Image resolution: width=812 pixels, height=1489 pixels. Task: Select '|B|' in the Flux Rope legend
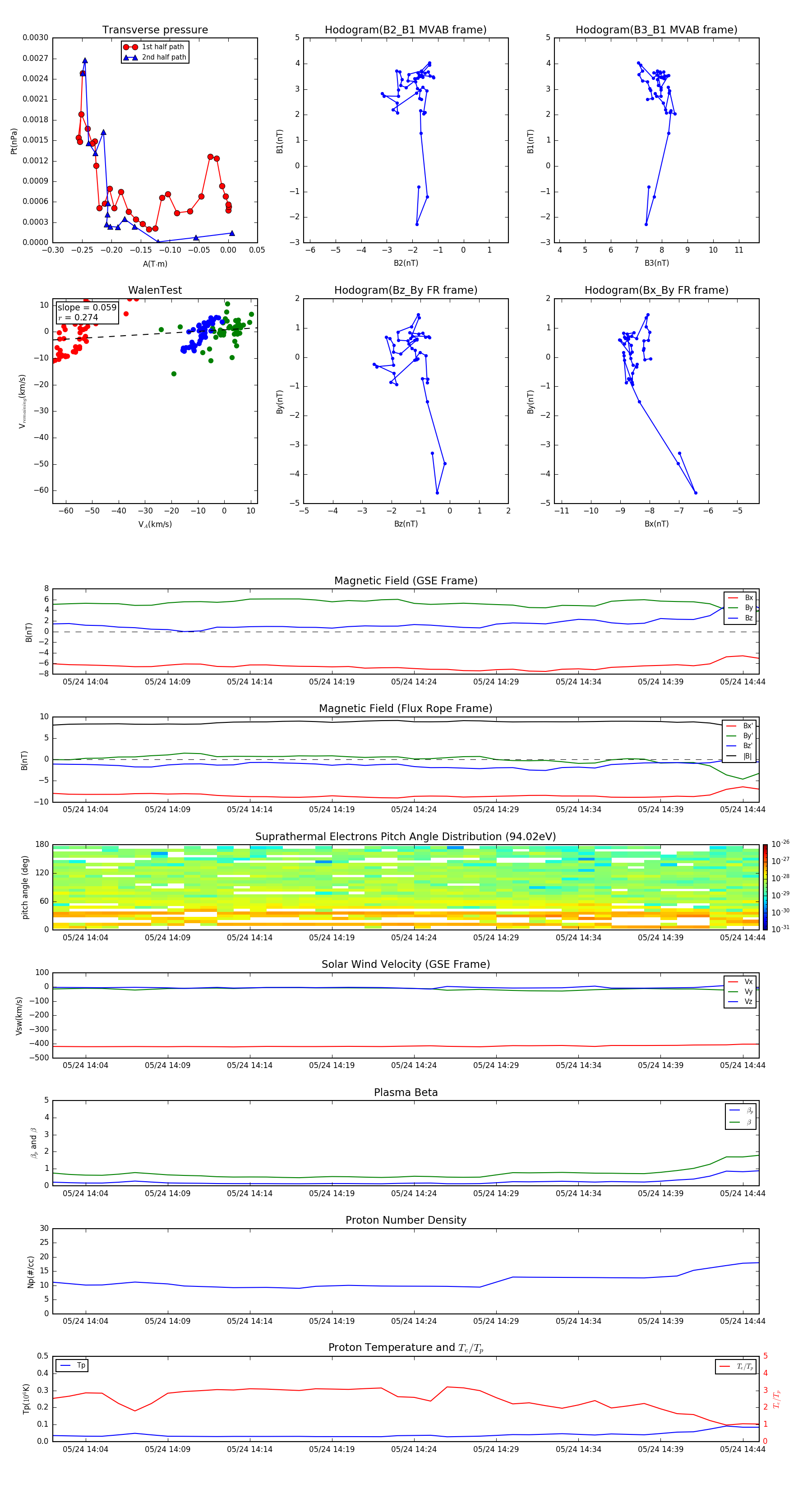[x=740, y=756]
